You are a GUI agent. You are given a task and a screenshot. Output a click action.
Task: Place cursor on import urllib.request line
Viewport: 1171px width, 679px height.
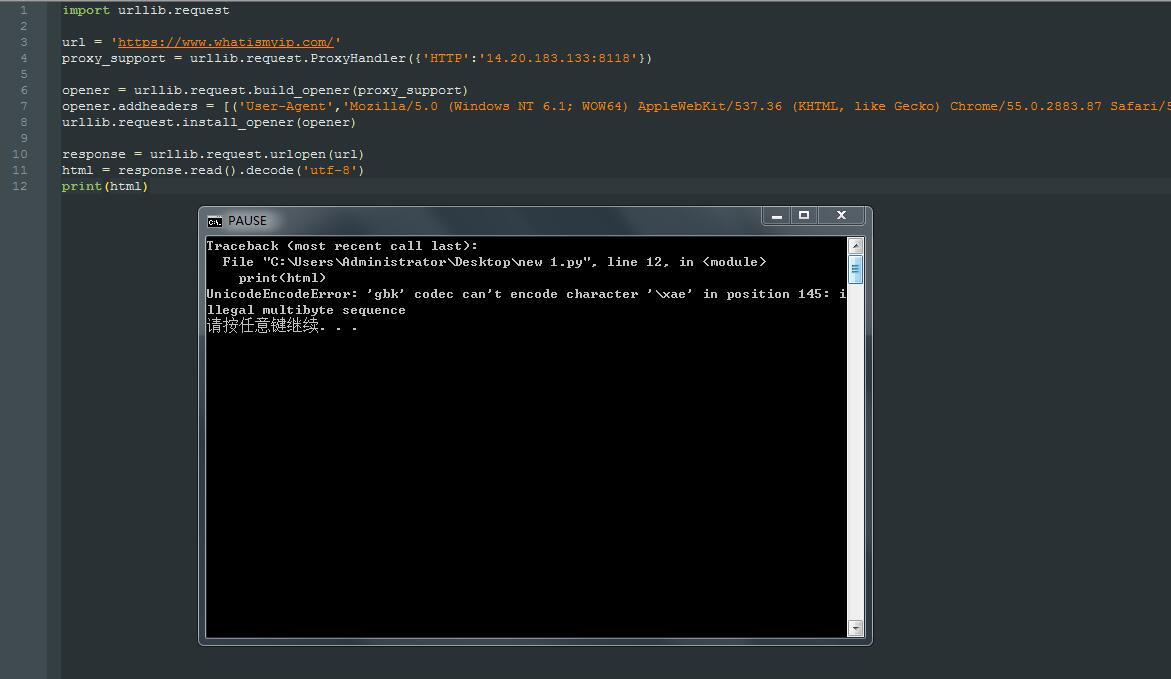coord(145,10)
